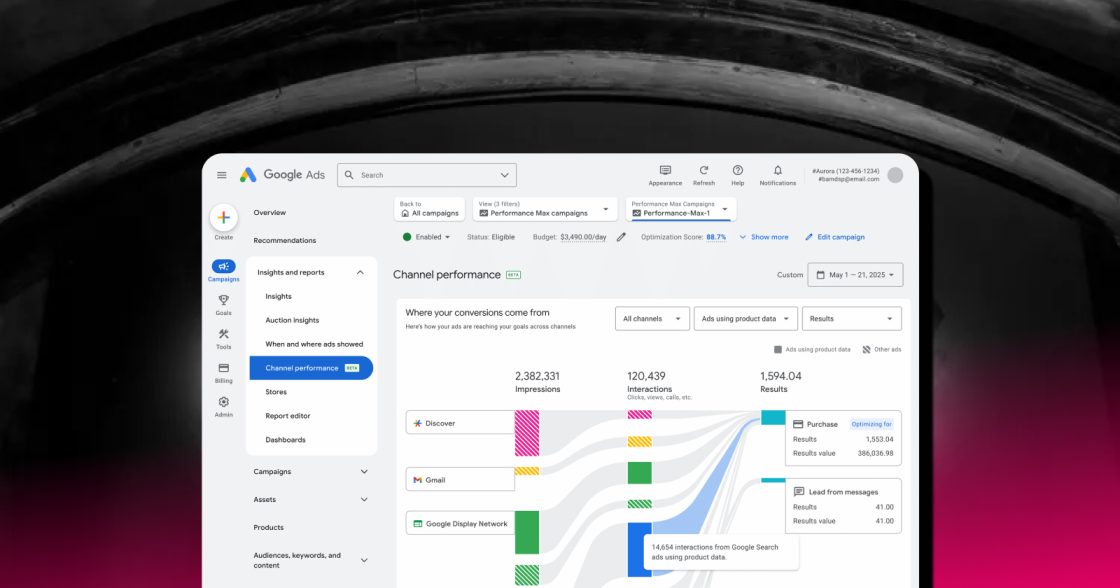Go back to All campaigns
The width and height of the screenshot is (1120, 588).
point(429,209)
